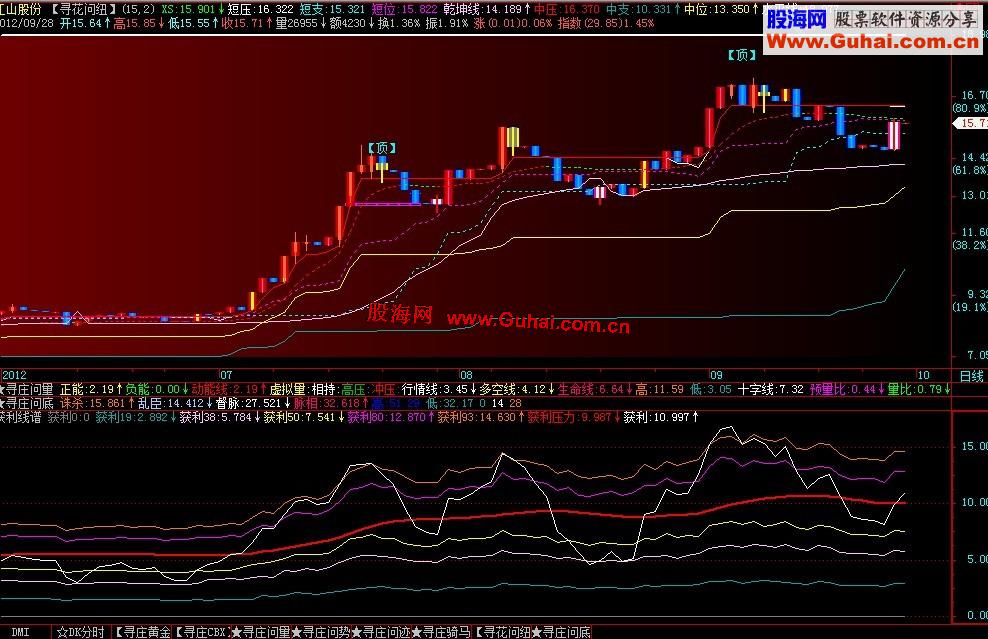Open the ★寻庄问里 tab
Screen dimensions: 988x639
261,632
